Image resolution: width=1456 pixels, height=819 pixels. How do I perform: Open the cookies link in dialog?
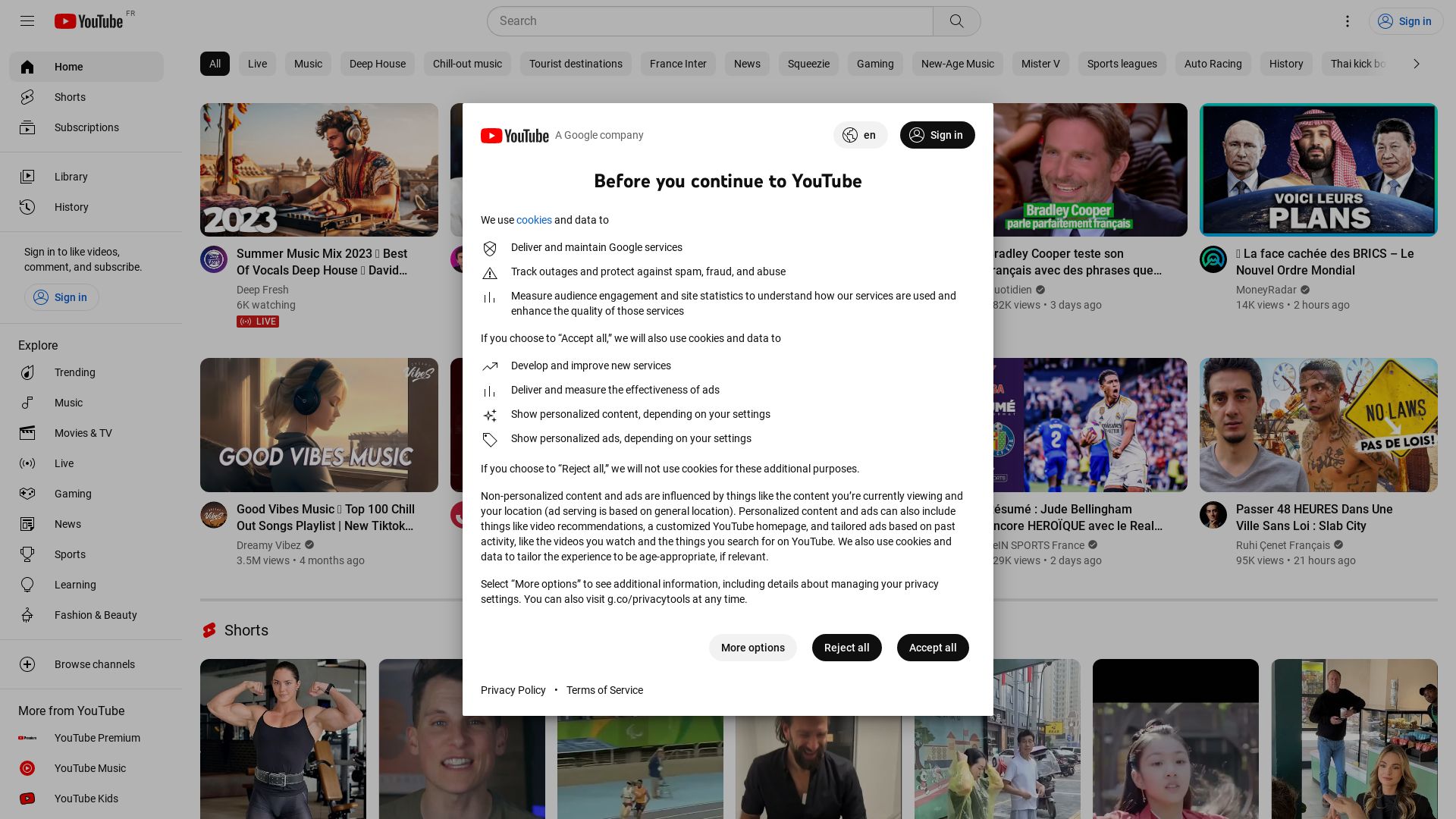pos(534,220)
